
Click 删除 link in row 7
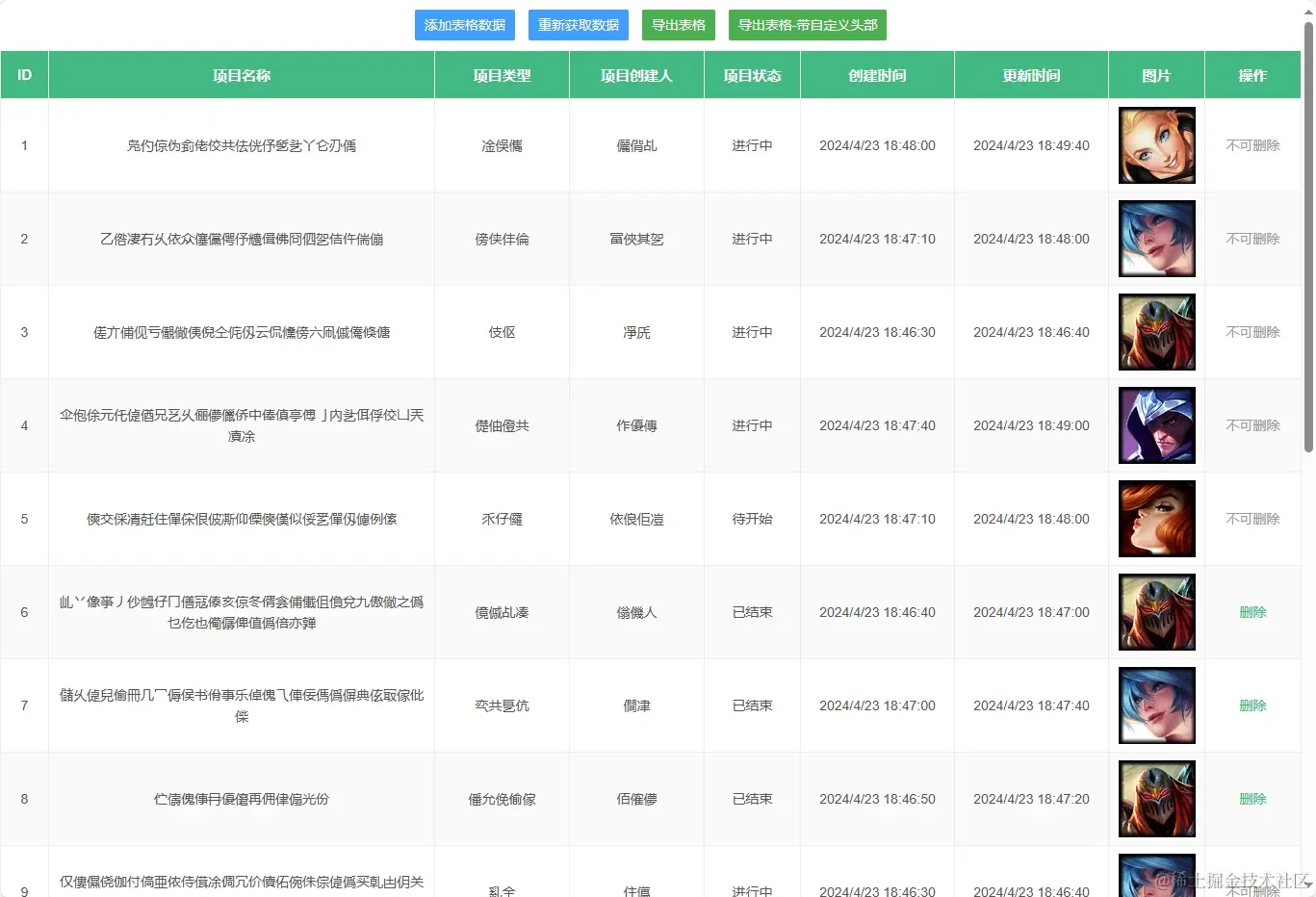[1252, 705]
